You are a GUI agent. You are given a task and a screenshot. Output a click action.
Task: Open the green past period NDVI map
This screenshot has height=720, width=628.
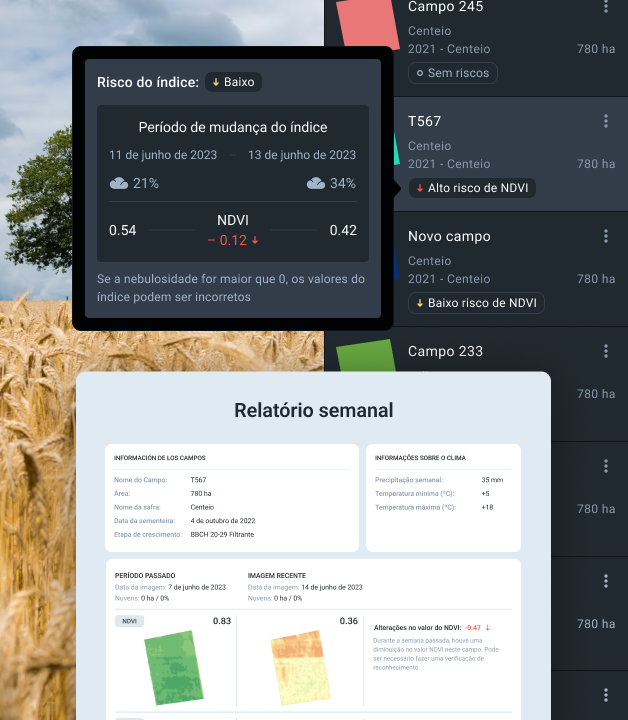click(x=173, y=665)
